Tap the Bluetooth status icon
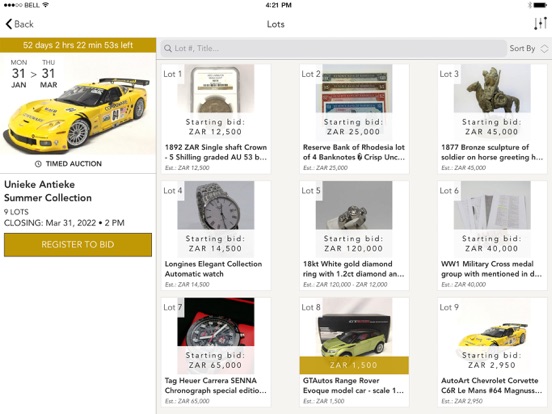Screen dimensions: 552x414 (530, 5)
